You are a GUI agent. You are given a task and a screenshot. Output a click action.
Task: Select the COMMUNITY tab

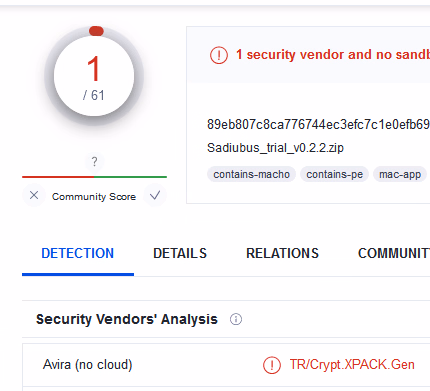point(394,254)
